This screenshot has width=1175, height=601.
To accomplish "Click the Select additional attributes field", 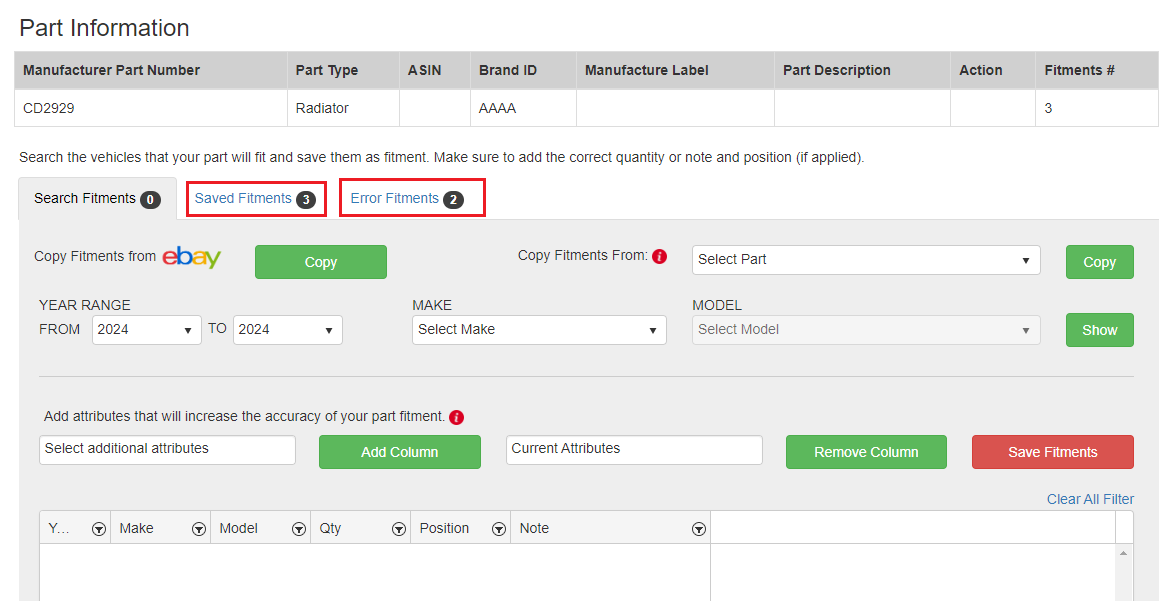I will [167, 449].
